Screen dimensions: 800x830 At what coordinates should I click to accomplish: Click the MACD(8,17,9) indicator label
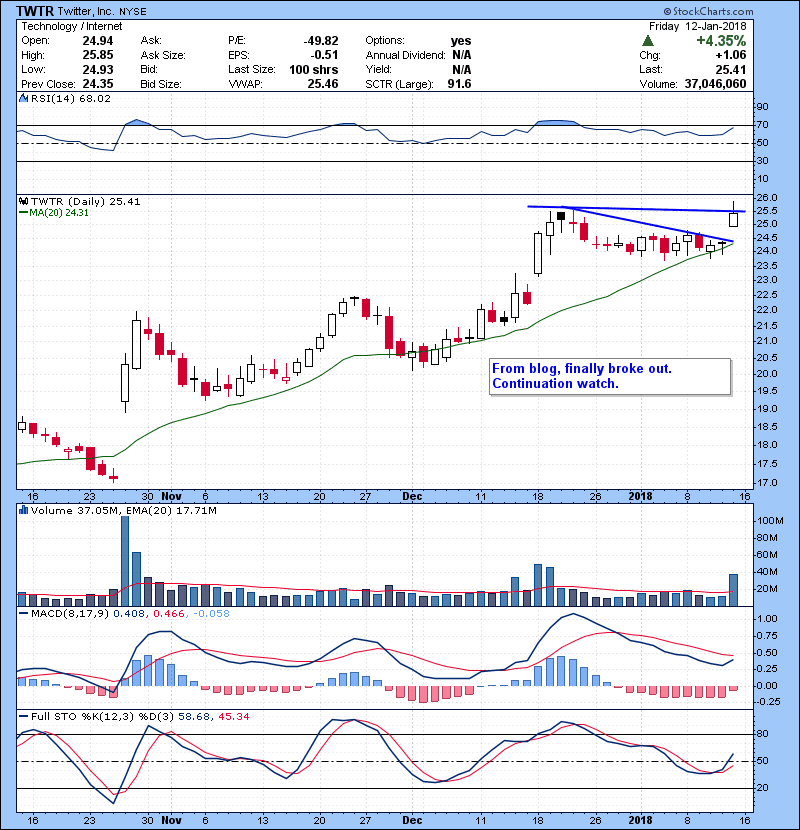[x=70, y=613]
